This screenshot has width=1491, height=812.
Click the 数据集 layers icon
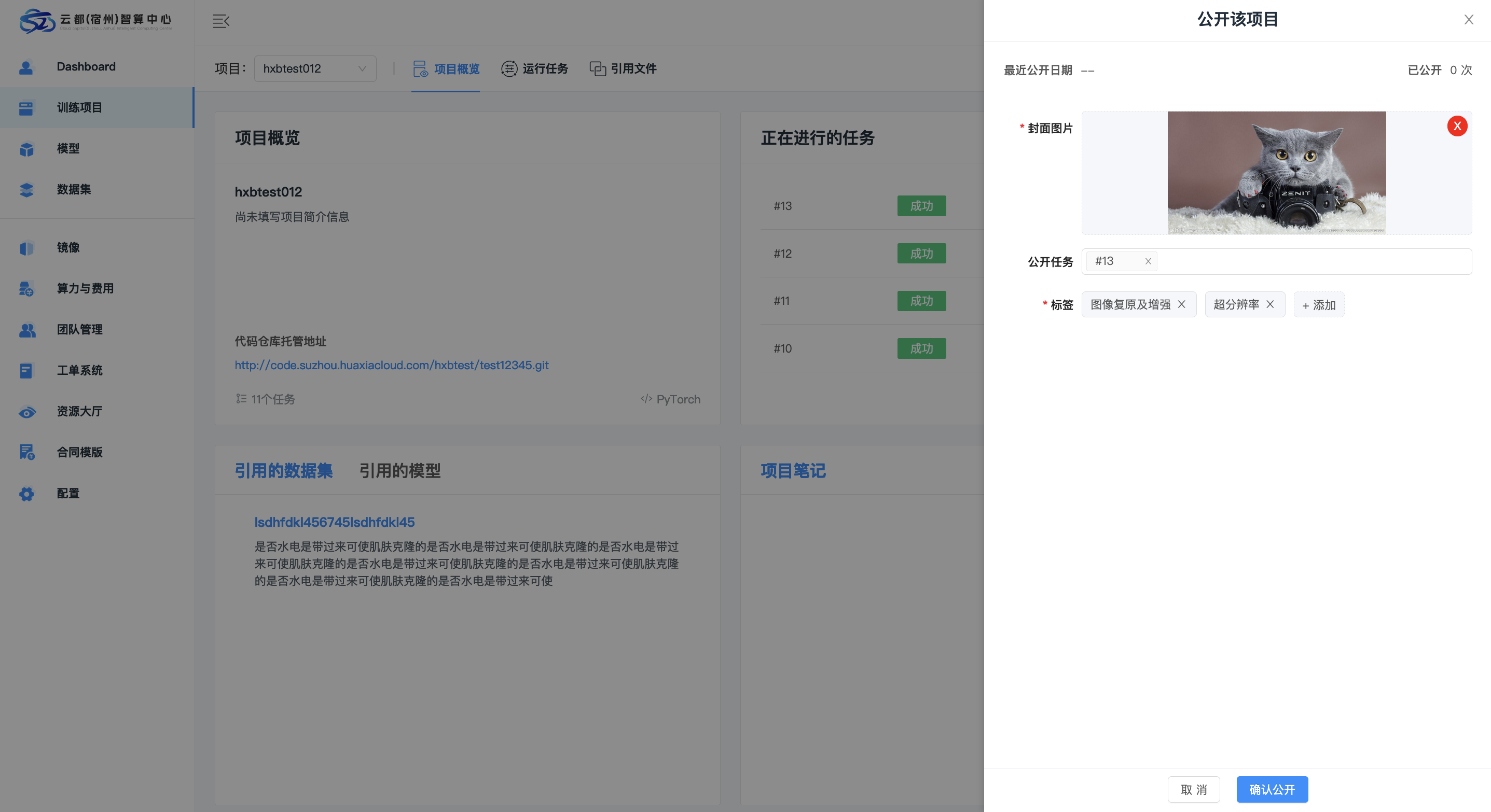(x=26, y=190)
